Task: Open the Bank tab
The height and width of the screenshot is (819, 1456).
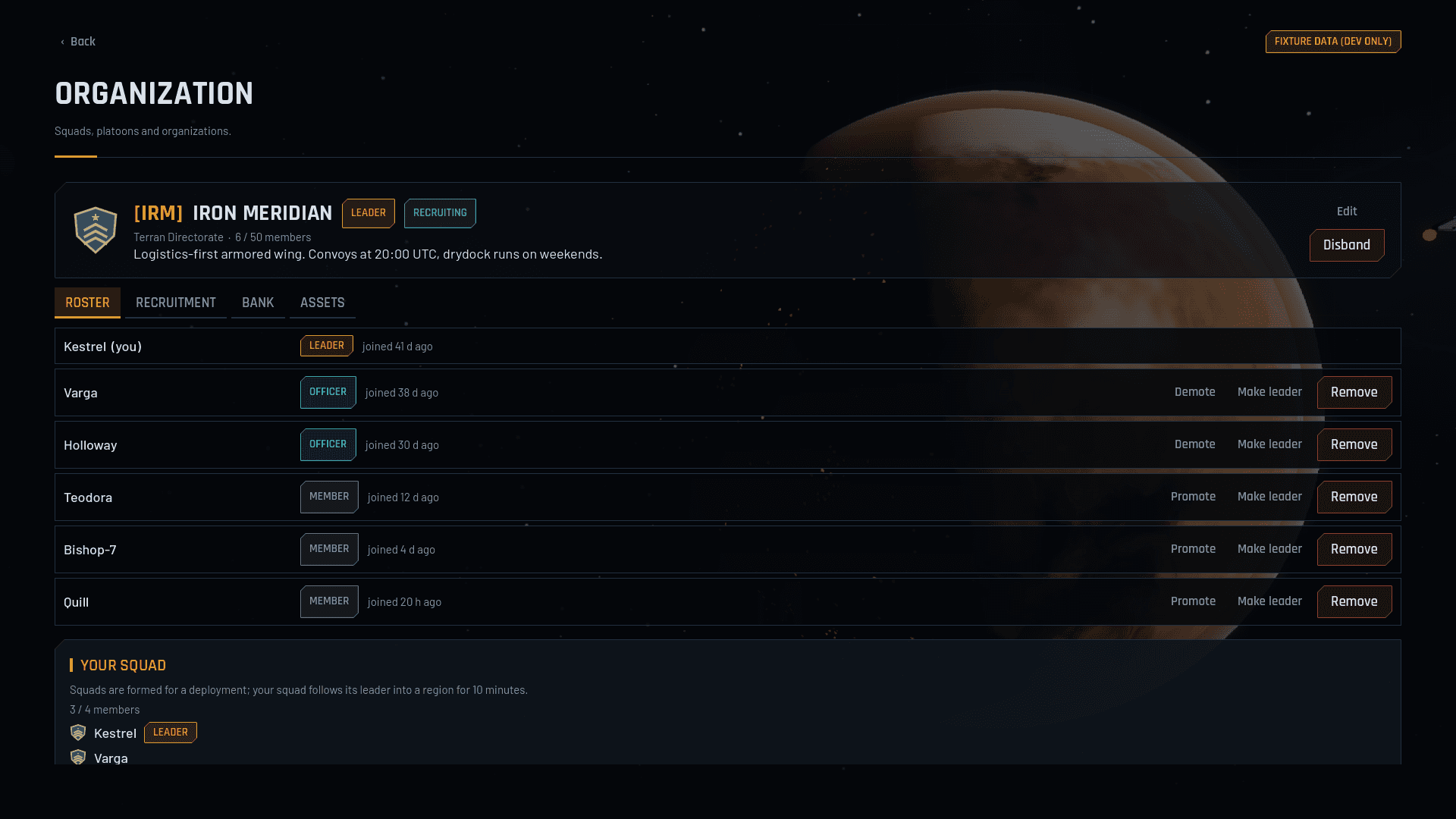Action: coord(258,303)
